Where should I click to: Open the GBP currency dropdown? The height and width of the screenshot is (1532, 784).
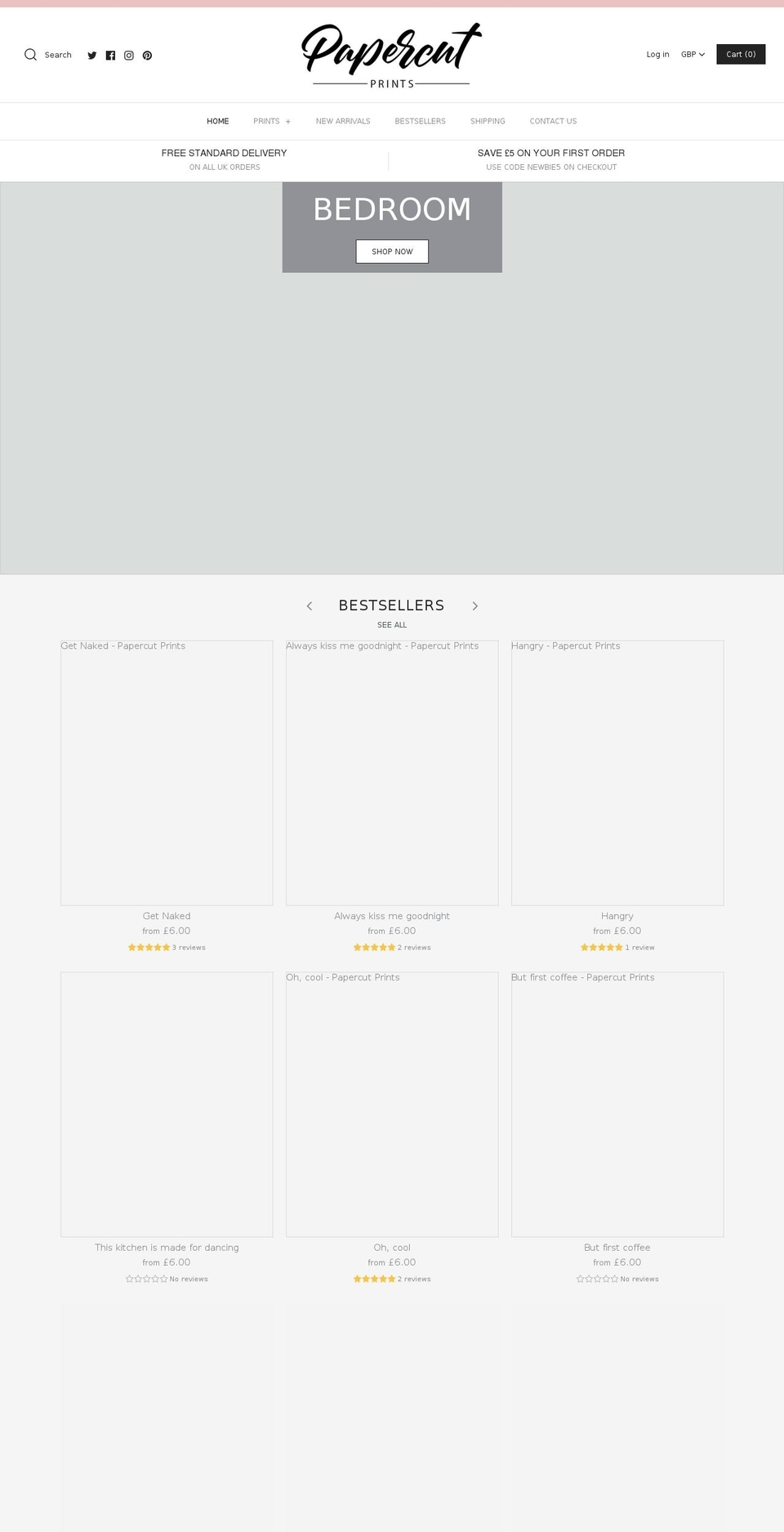693,55
